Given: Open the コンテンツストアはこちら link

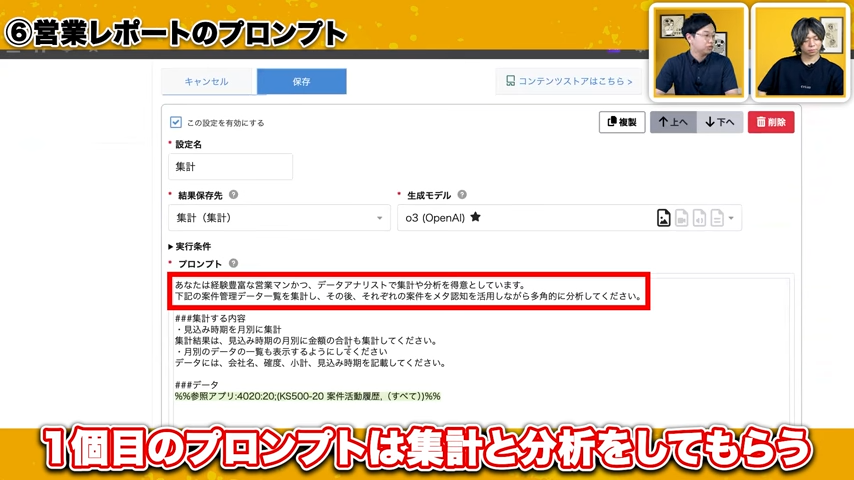Looking at the screenshot, I should (569, 81).
